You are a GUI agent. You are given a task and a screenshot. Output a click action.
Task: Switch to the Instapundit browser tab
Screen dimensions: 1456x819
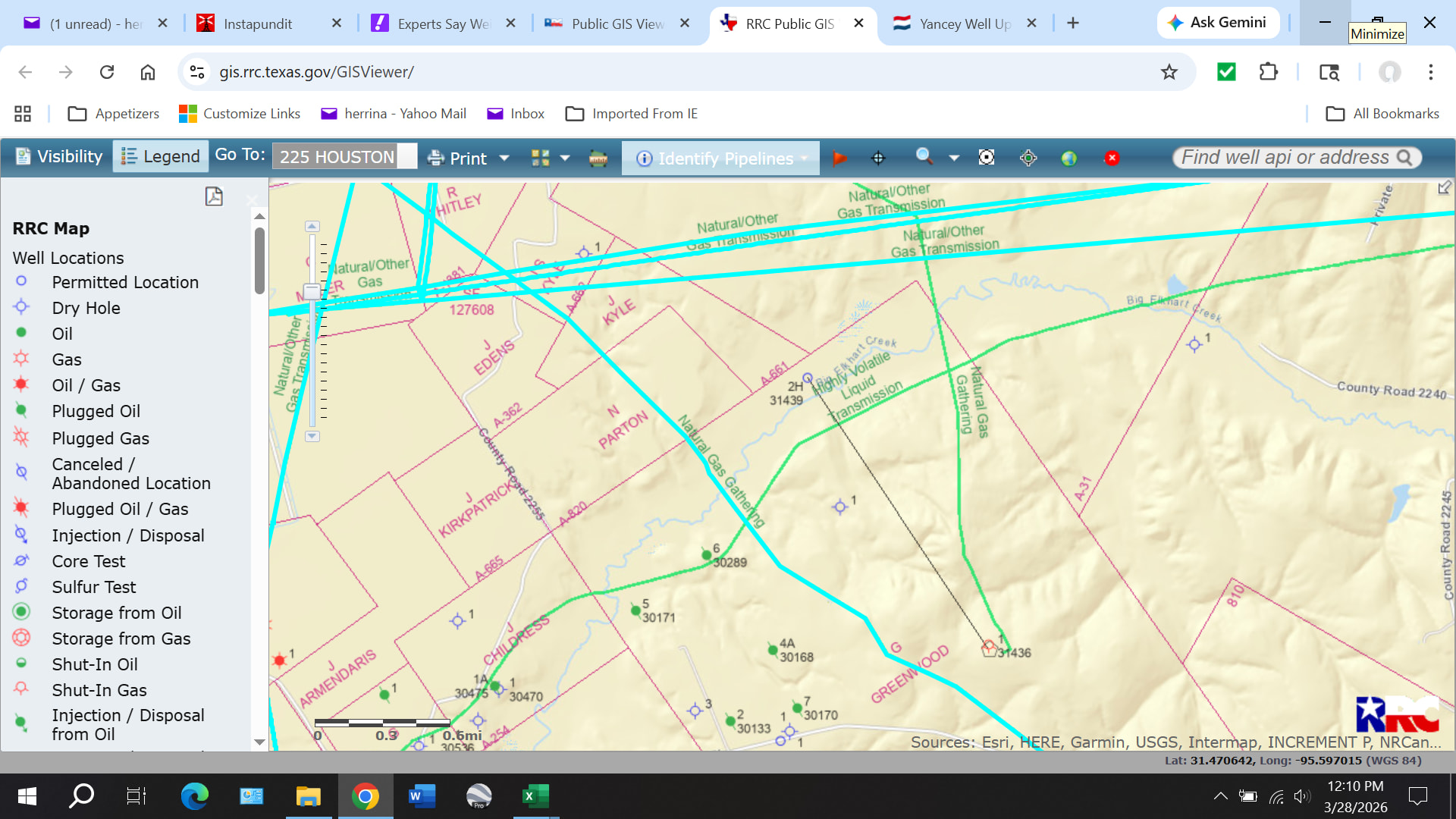pos(258,24)
